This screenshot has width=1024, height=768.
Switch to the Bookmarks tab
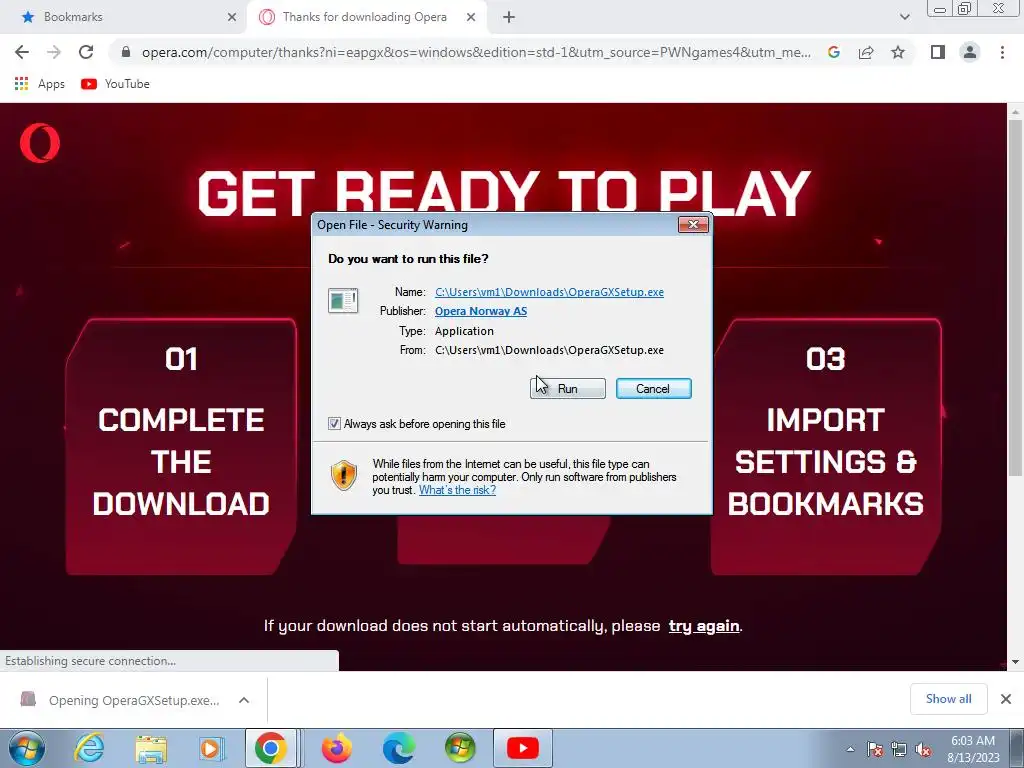point(124,17)
